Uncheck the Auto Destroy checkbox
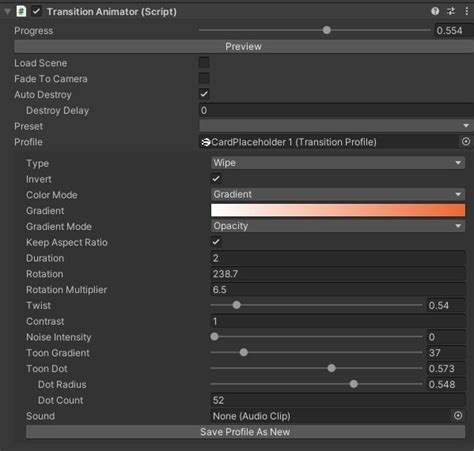The height and width of the screenshot is (451, 474). tap(204, 94)
